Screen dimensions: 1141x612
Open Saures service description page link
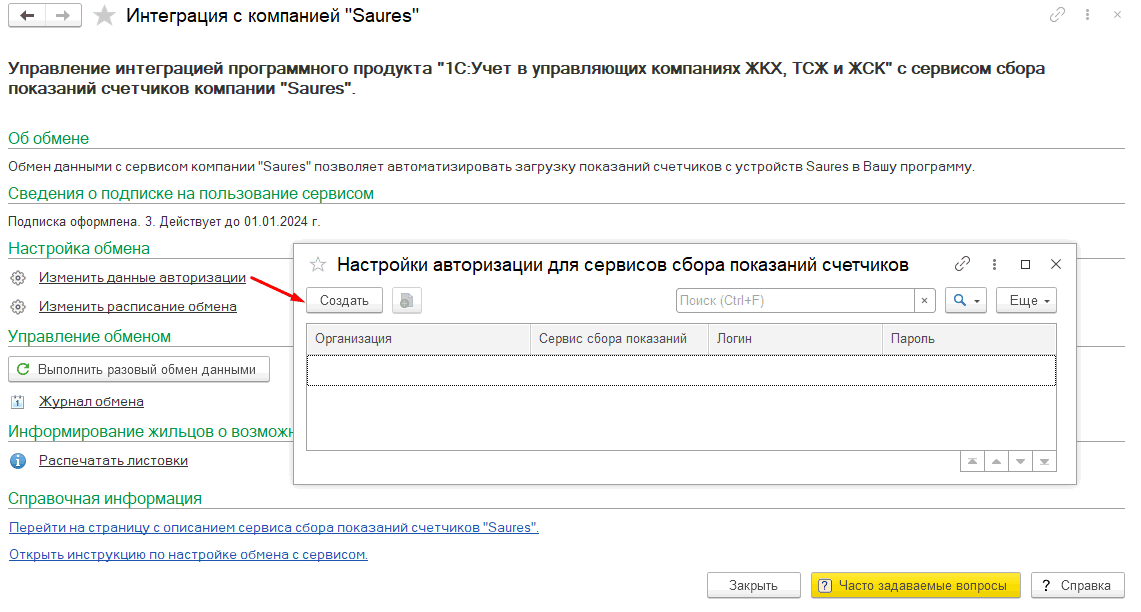274,527
